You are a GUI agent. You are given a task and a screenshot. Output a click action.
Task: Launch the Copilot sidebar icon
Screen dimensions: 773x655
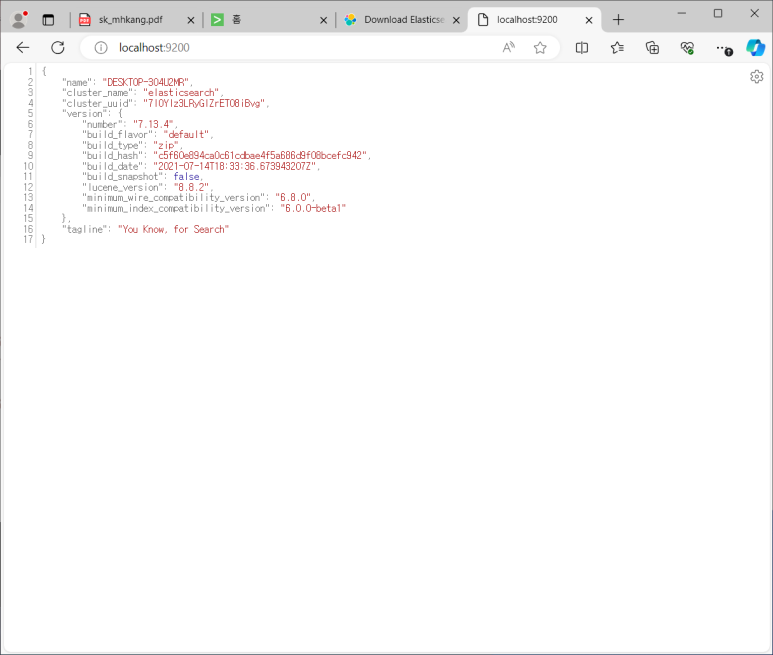[x=755, y=47]
